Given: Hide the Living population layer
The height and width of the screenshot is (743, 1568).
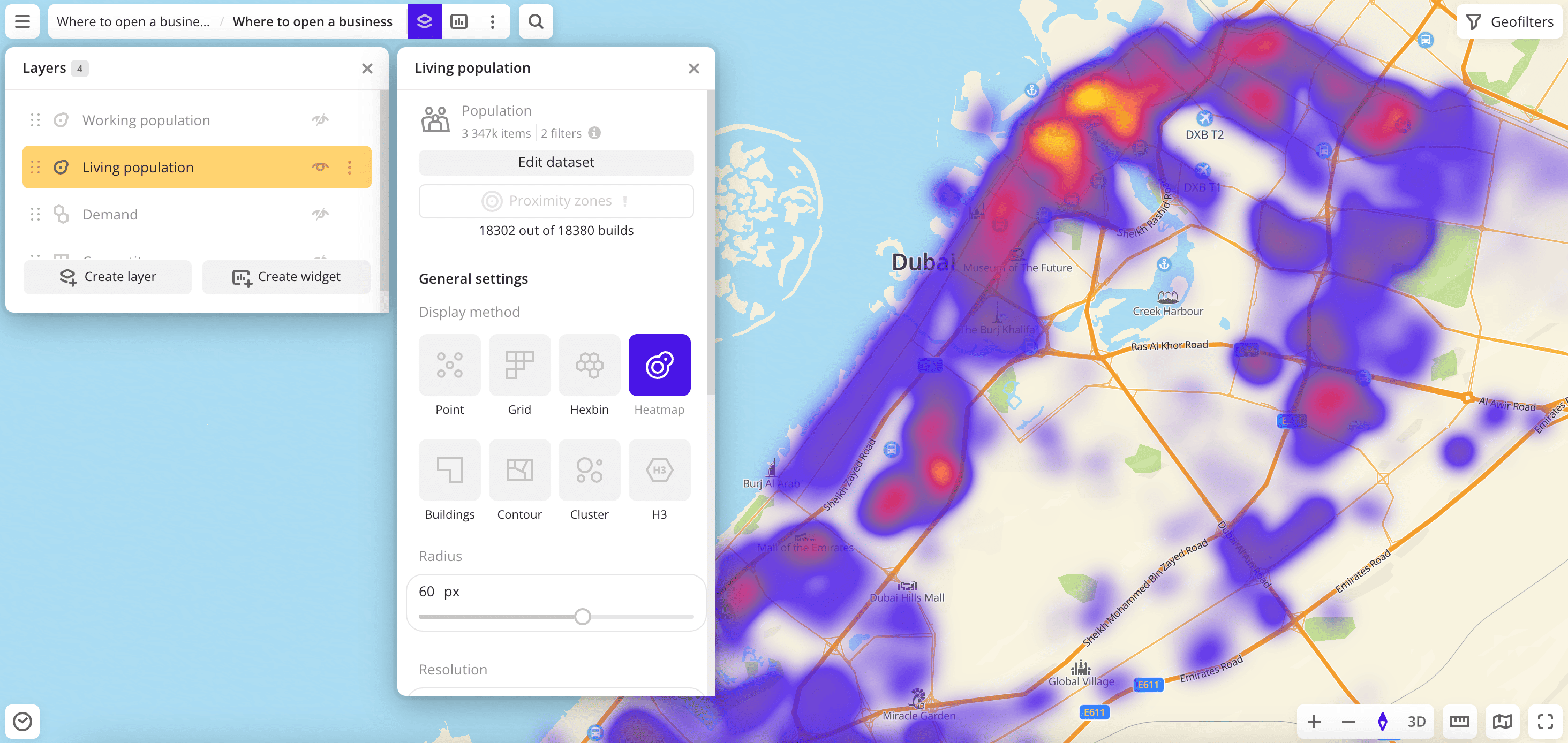Looking at the screenshot, I should [x=321, y=166].
